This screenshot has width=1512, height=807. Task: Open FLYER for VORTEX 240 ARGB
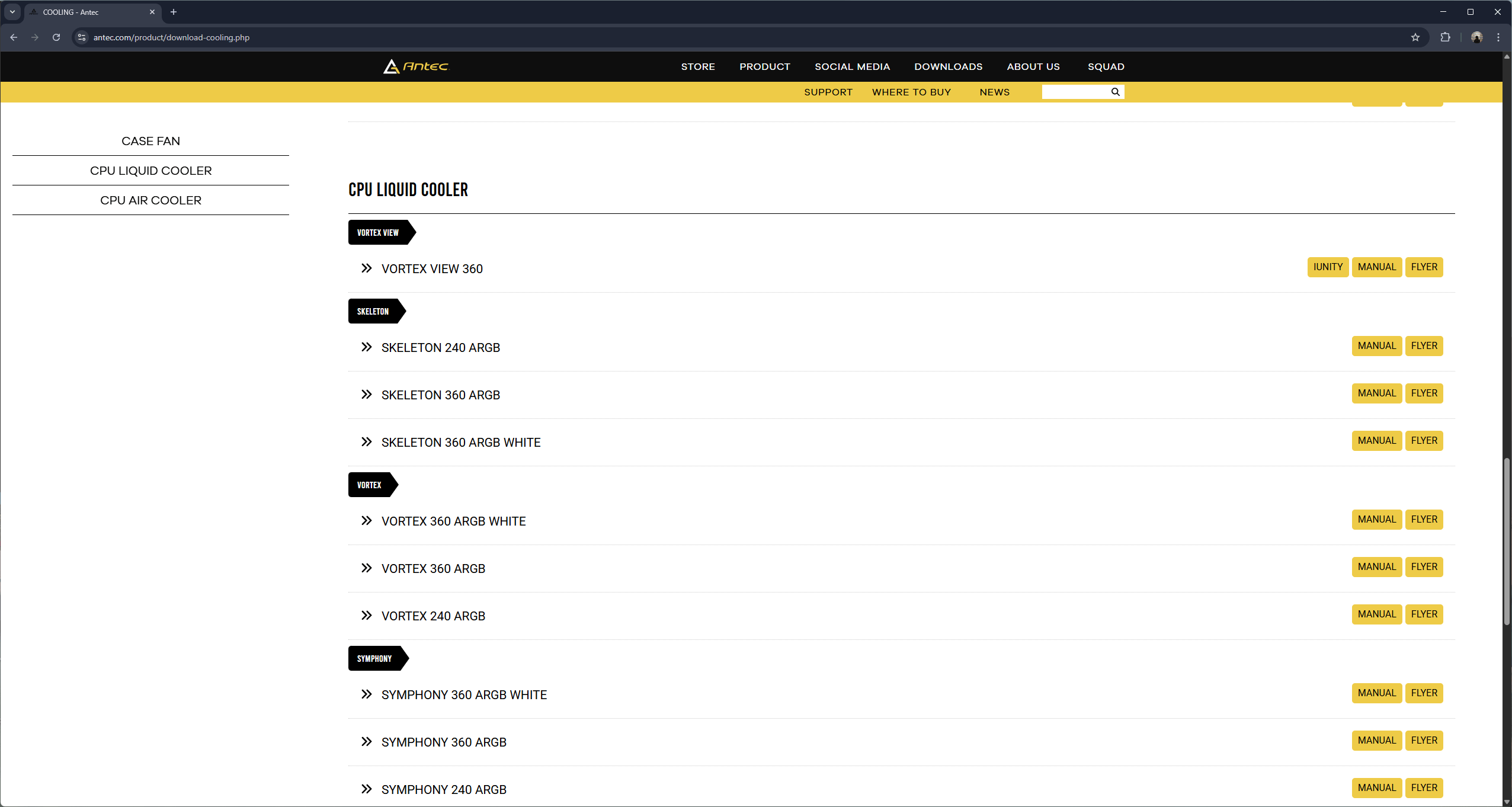pyautogui.click(x=1424, y=614)
